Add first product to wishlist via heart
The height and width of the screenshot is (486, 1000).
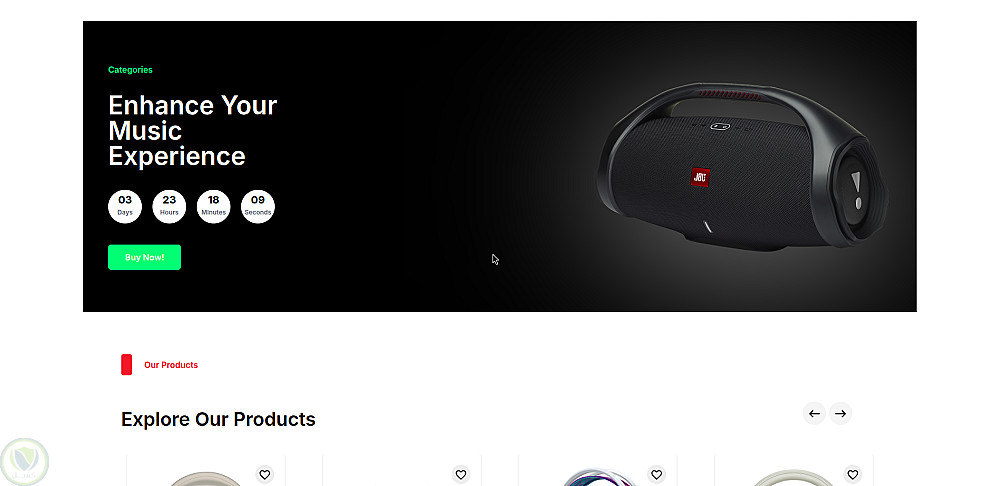[x=265, y=475]
